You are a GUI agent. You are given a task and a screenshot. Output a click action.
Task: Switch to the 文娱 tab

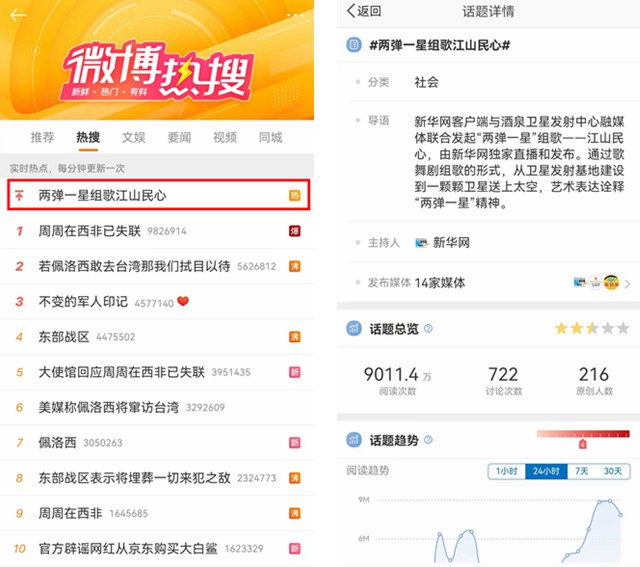(x=134, y=137)
